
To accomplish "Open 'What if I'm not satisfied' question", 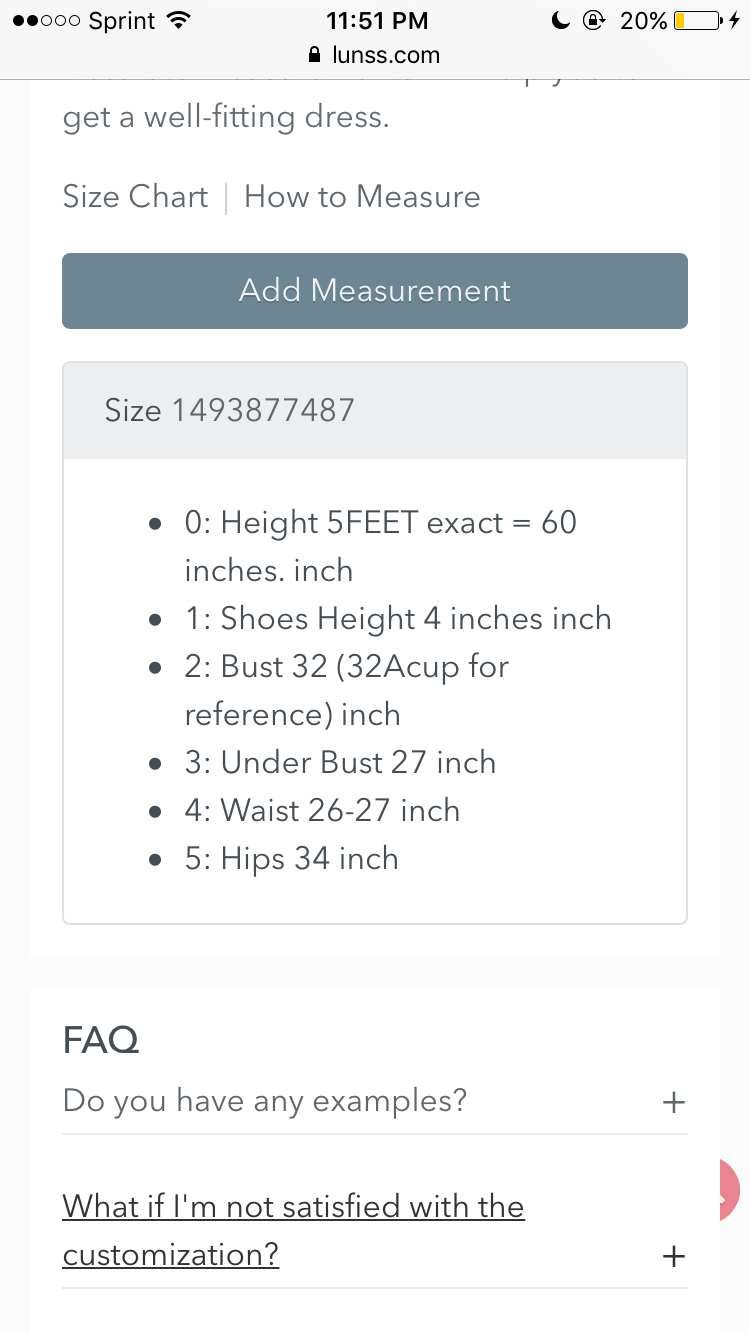I will pyautogui.click(x=293, y=1230).
